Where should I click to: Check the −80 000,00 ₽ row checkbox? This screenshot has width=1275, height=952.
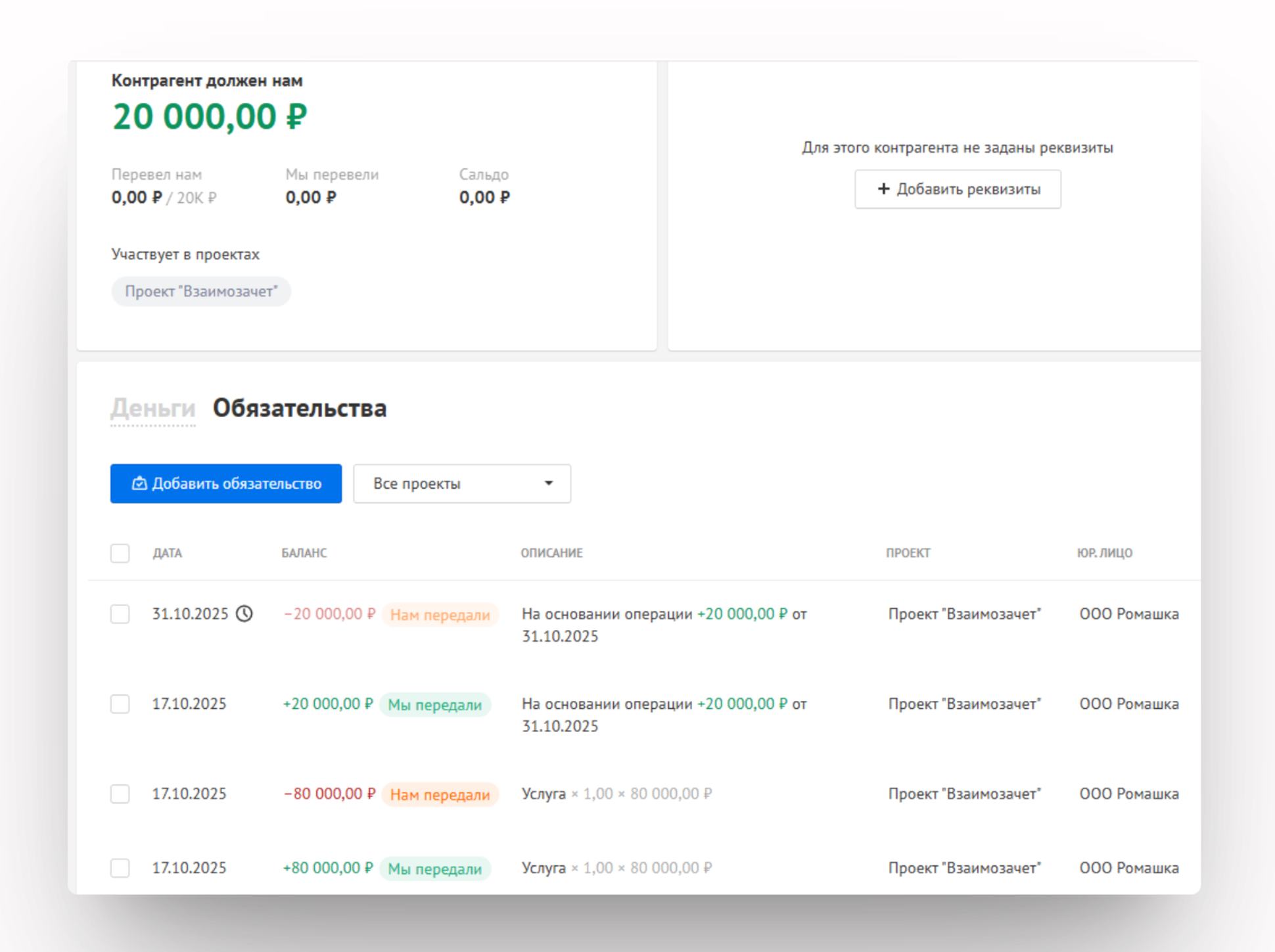coord(120,794)
